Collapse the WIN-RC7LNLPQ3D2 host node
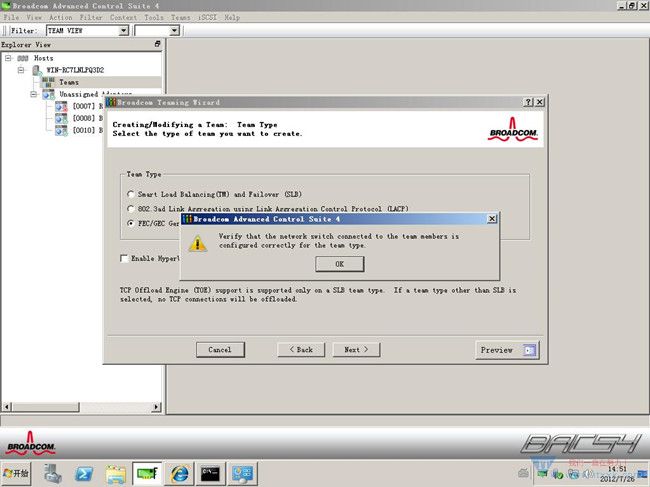The height and width of the screenshot is (487, 650). [x=21, y=70]
